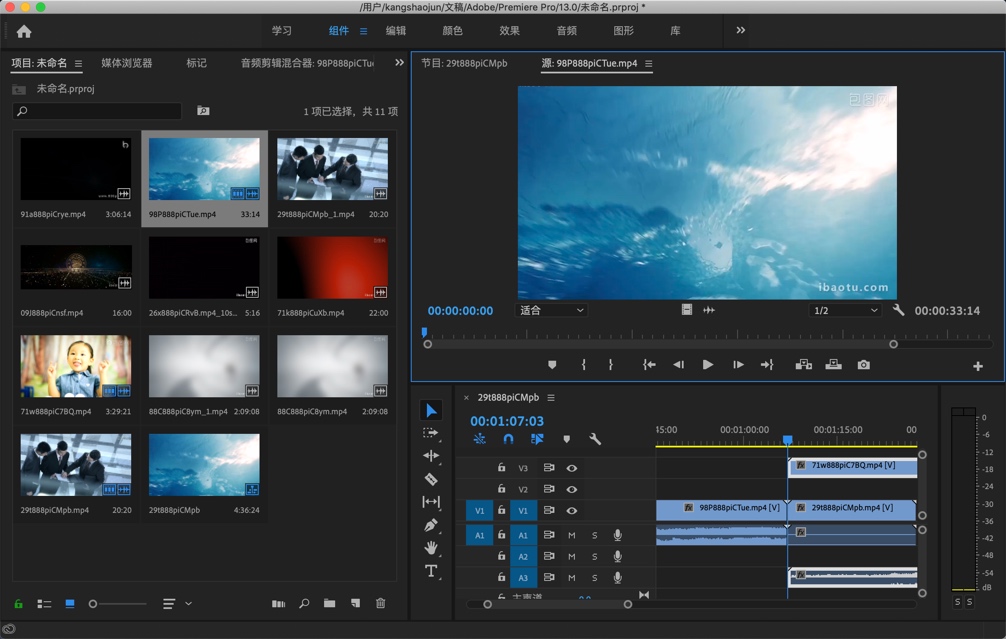Image resolution: width=1006 pixels, height=639 pixels.
Task: Mute audio track A2 with the M button
Action: tap(572, 556)
